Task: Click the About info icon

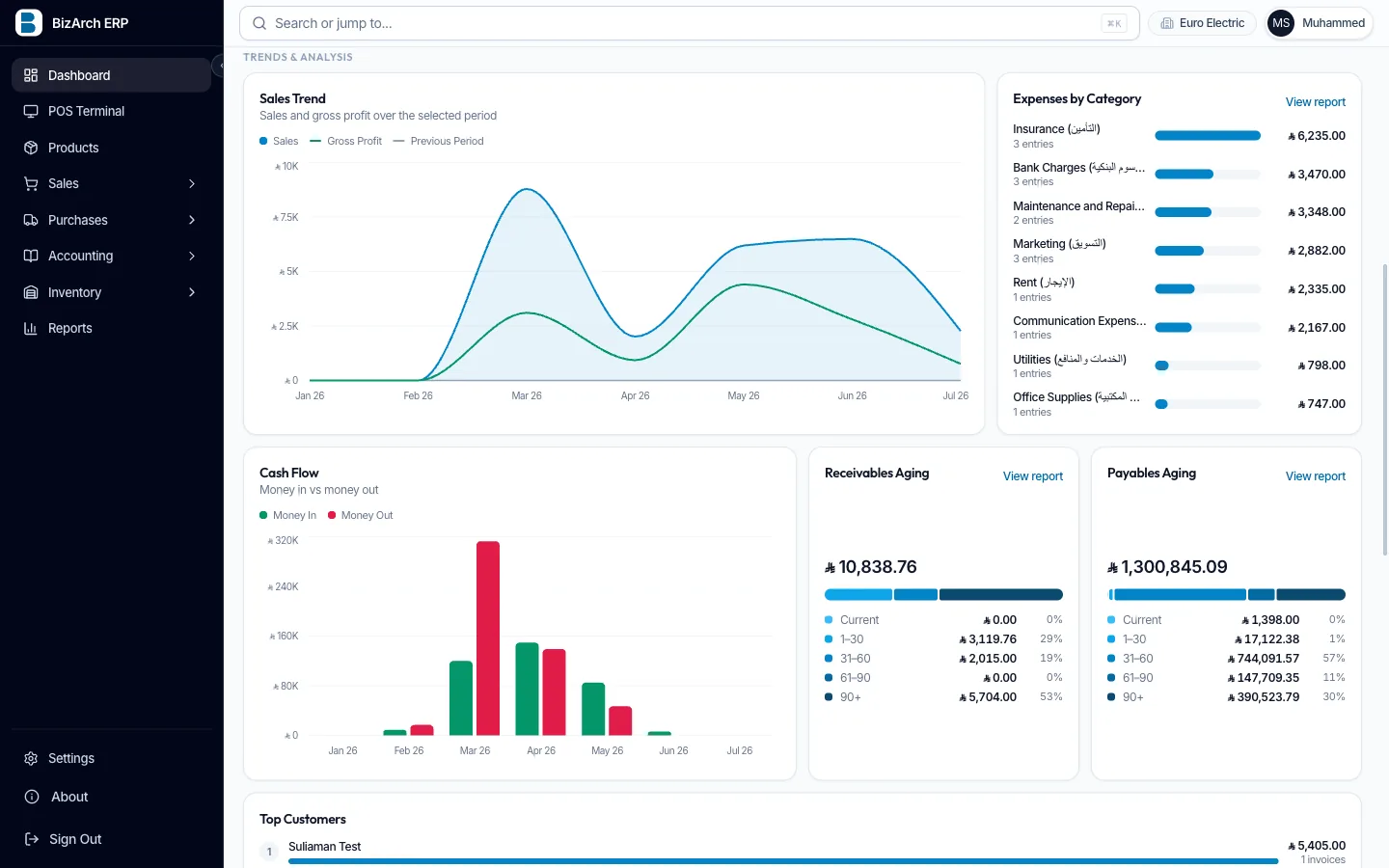Action: pyautogui.click(x=31, y=797)
